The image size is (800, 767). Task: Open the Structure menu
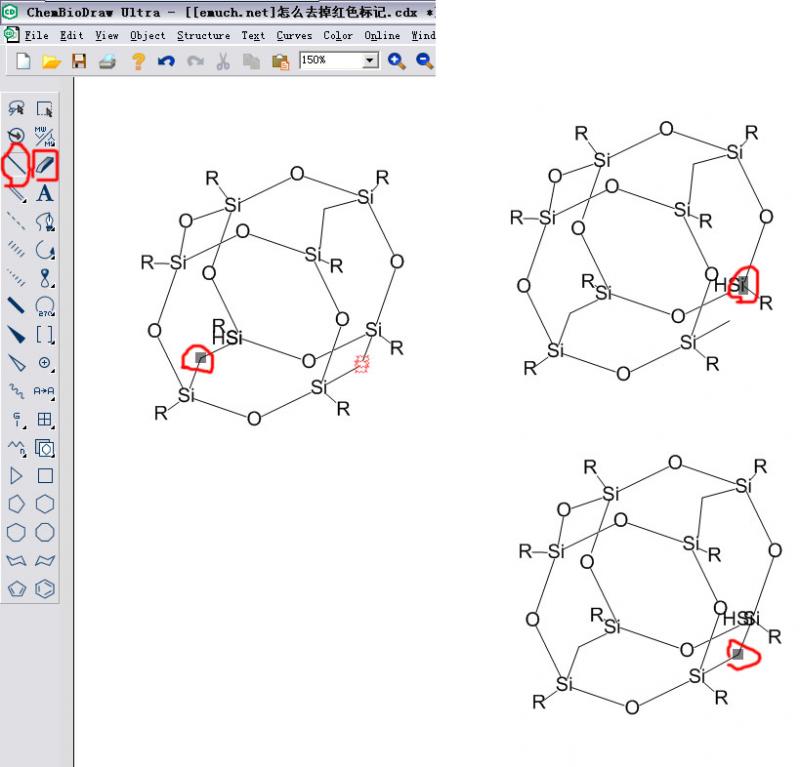204,35
